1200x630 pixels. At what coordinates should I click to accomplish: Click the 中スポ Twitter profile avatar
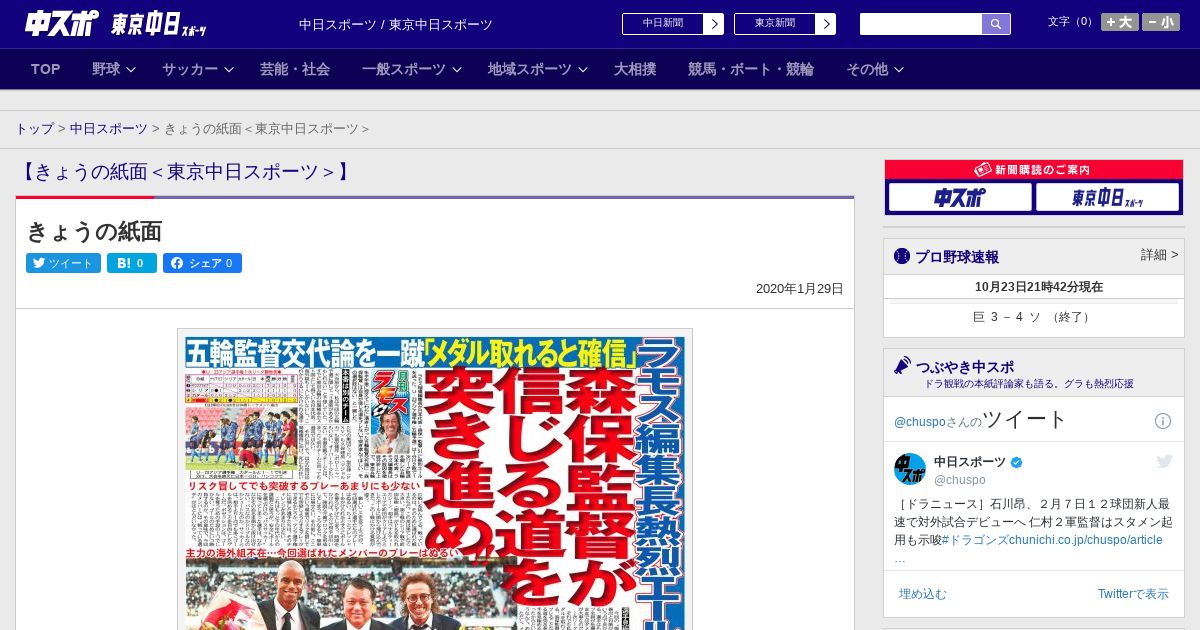pos(910,470)
